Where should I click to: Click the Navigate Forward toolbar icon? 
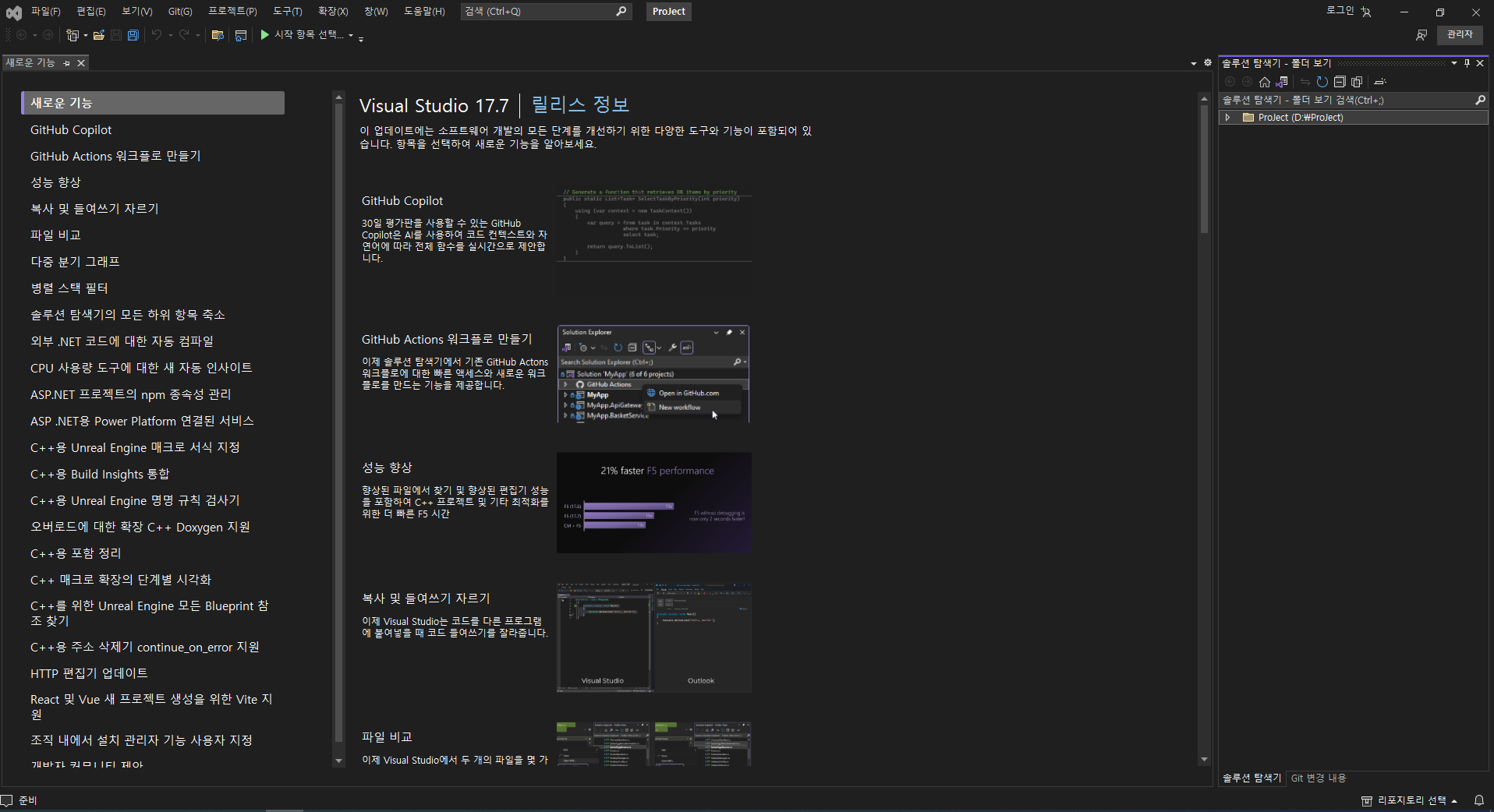pos(48,35)
